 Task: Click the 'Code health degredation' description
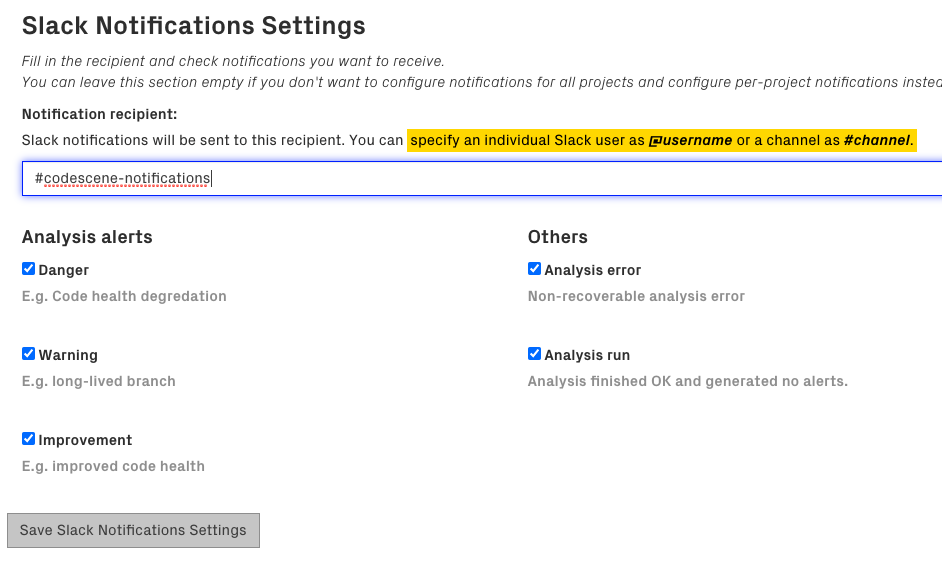click(124, 296)
